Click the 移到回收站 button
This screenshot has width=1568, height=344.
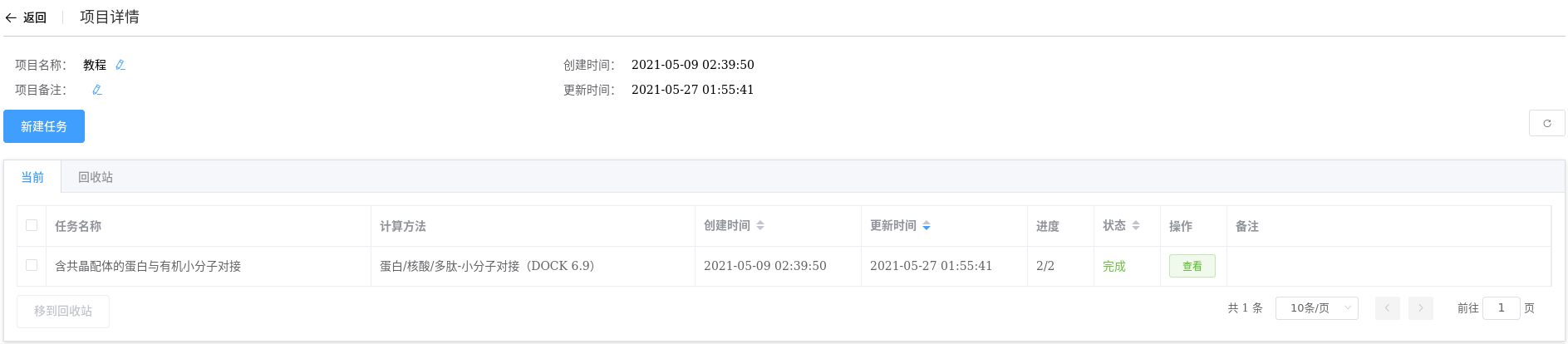pos(63,311)
